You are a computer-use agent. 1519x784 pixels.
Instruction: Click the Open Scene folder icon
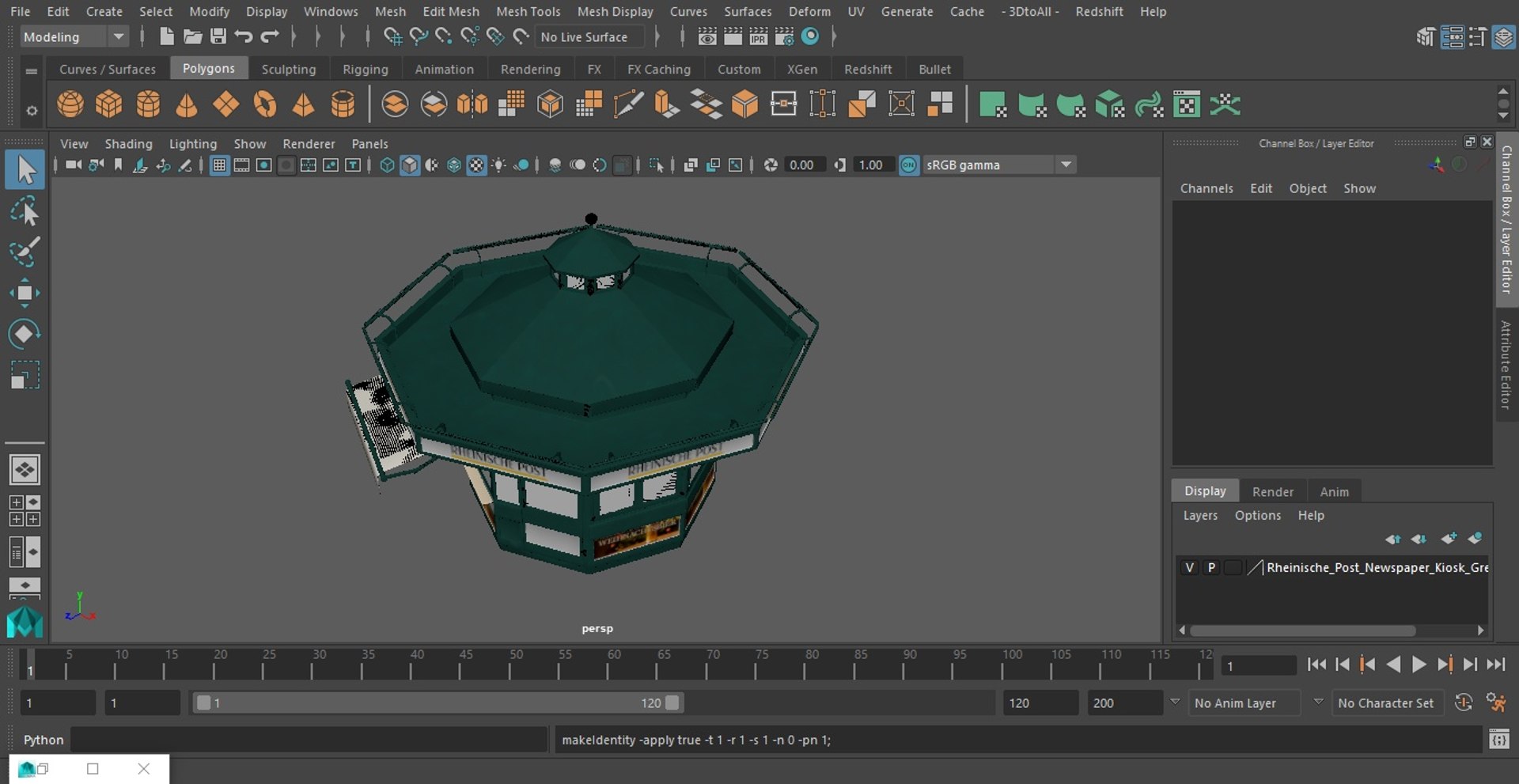[x=192, y=36]
